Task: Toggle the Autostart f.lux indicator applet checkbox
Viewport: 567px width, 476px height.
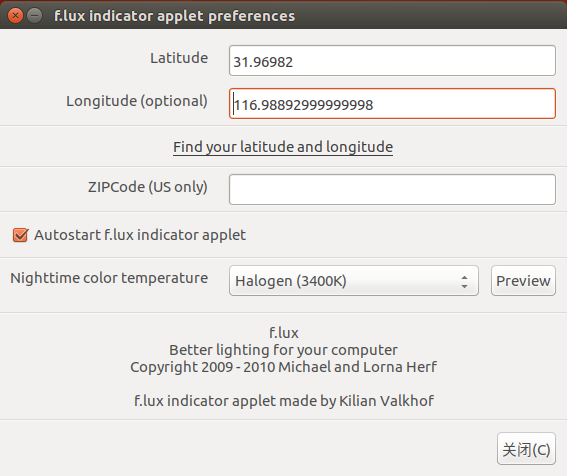Action: (20, 235)
